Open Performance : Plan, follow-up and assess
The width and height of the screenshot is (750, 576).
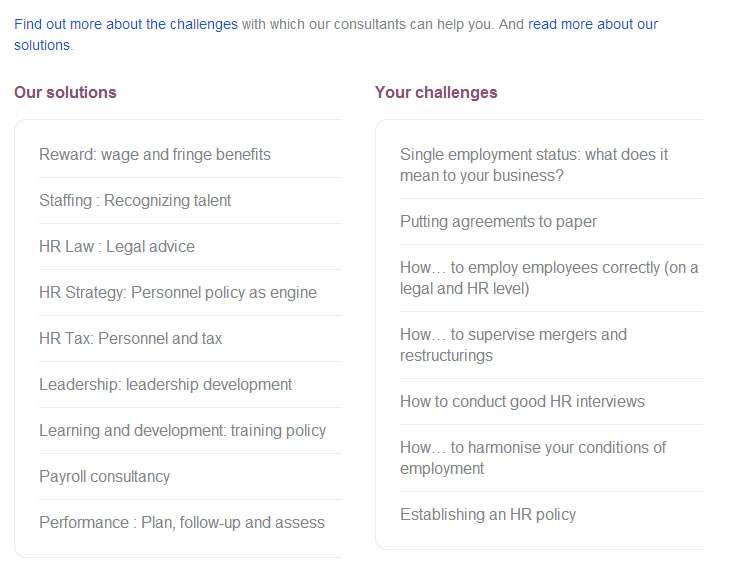pos(182,522)
